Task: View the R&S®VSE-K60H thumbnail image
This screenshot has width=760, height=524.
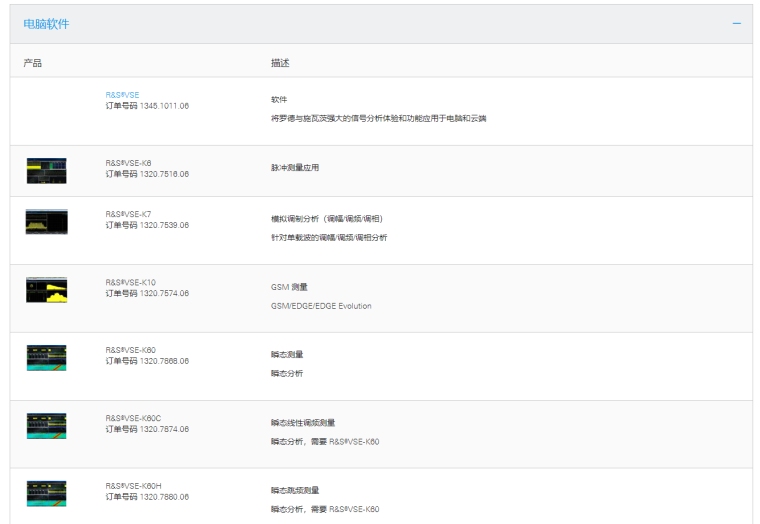Action: pyautogui.click(x=46, y=493)
